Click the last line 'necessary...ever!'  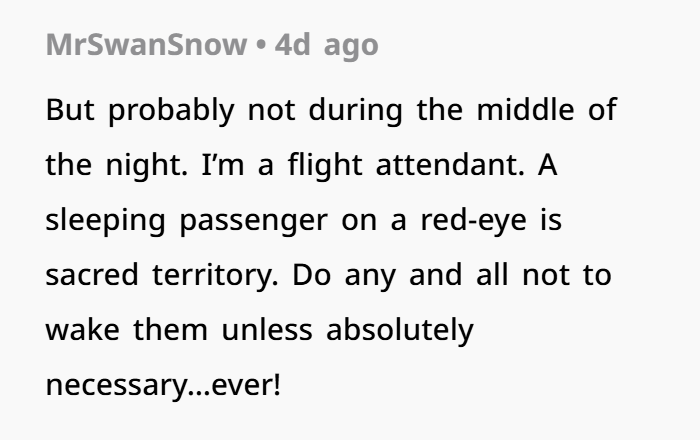pyautogui.click(x=163, y=386)
